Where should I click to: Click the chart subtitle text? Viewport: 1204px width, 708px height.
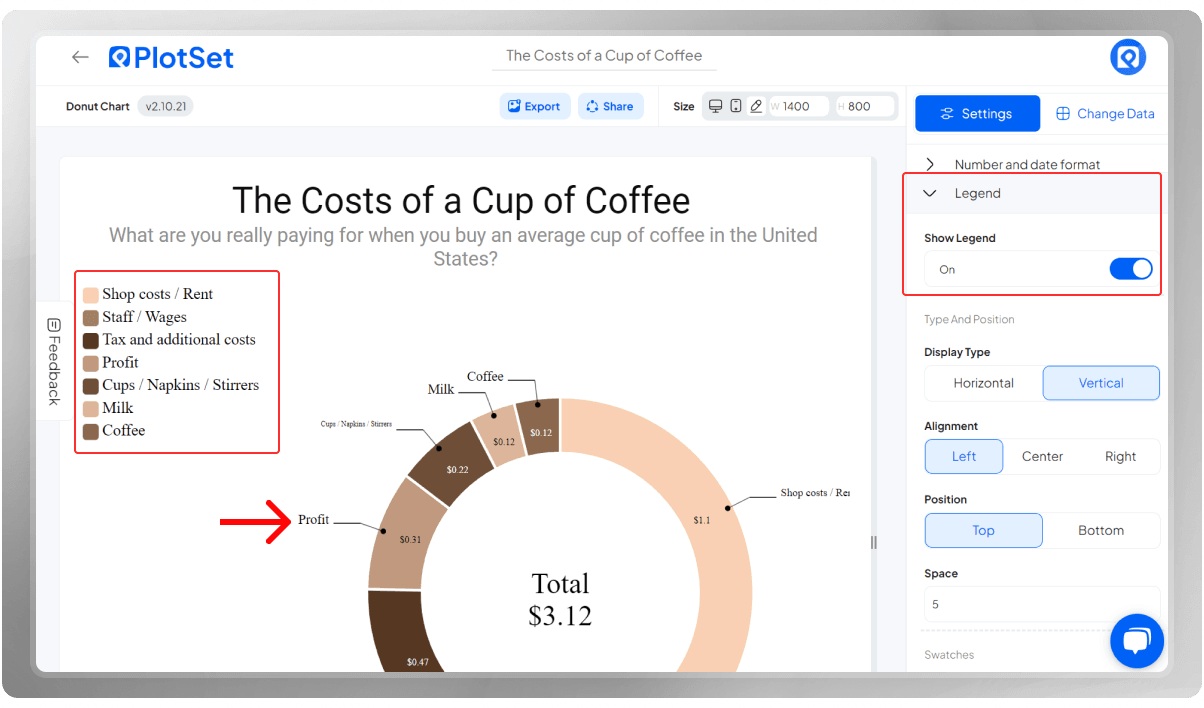point(463,247)
